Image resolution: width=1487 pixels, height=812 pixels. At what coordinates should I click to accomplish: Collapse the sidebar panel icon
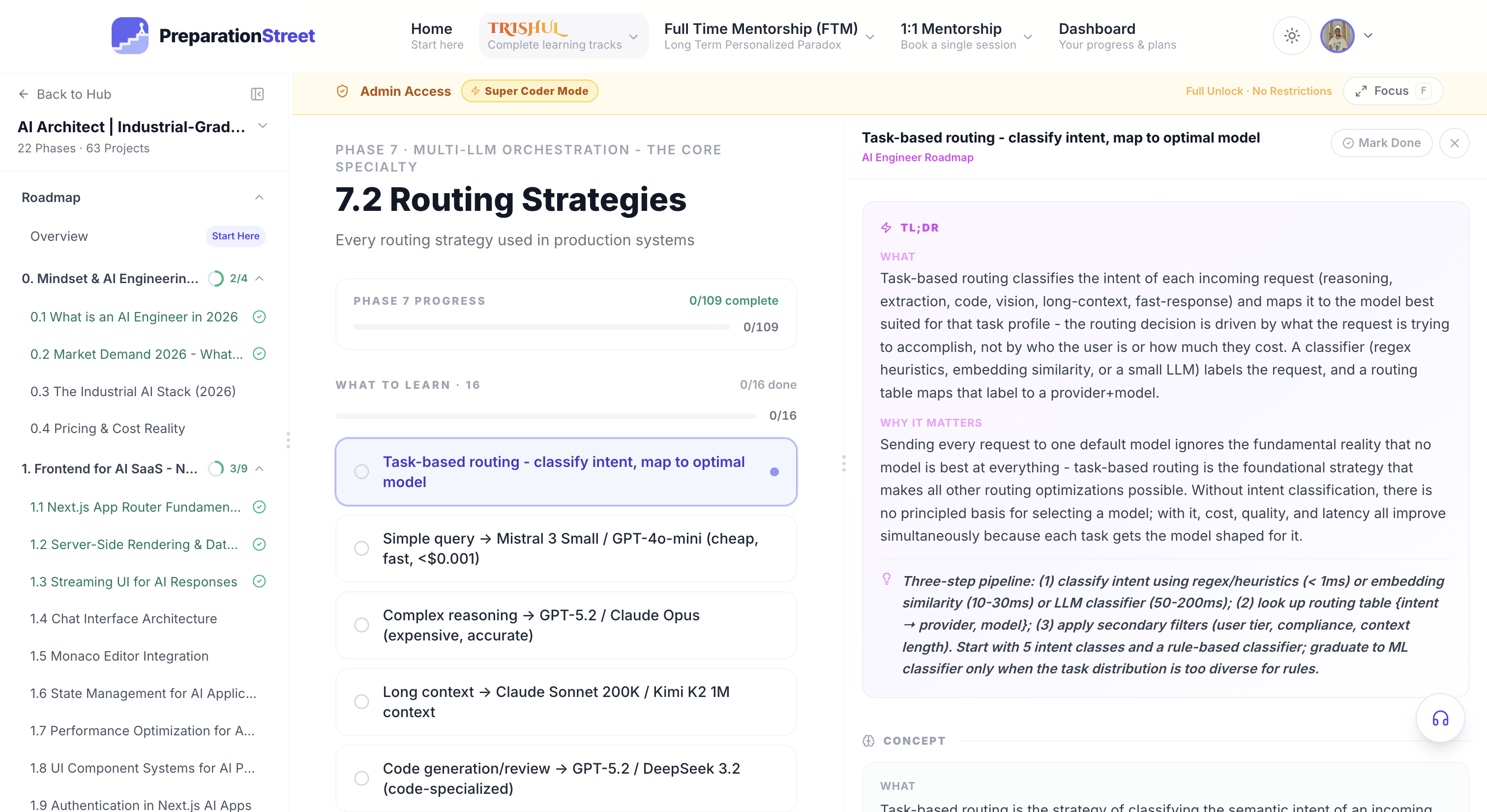(258, 94)
